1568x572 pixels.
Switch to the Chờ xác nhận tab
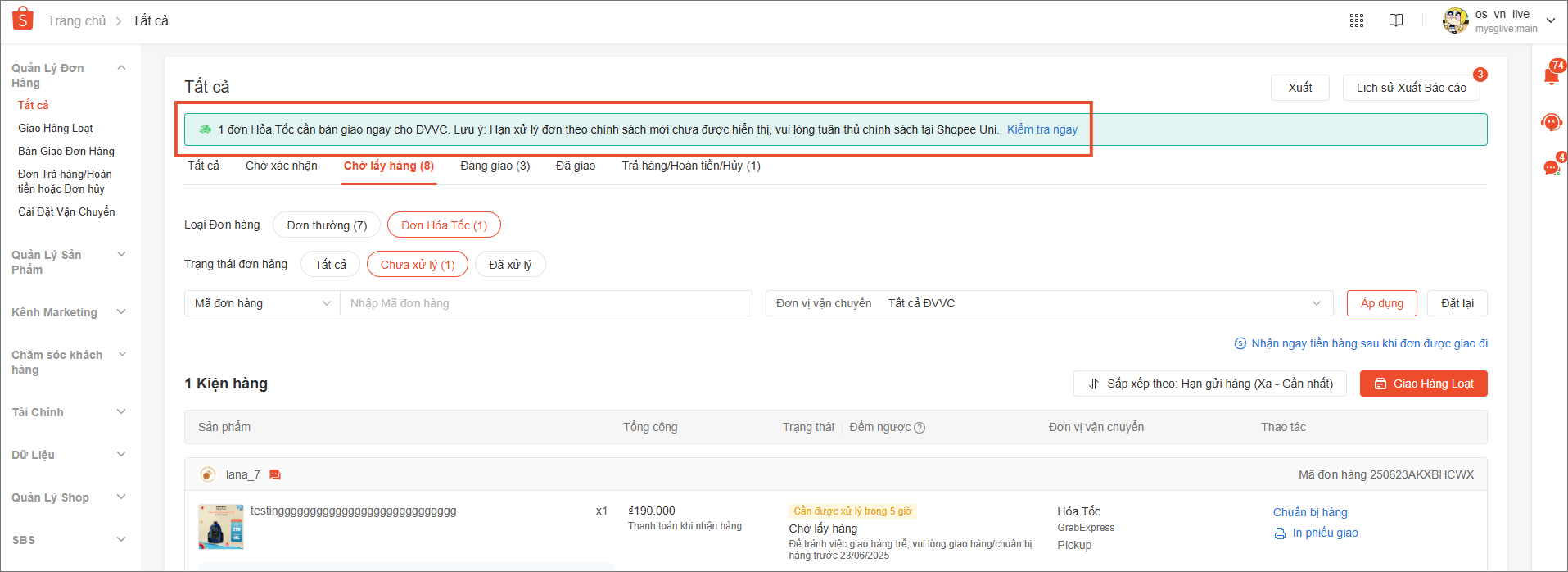[281, 166]
